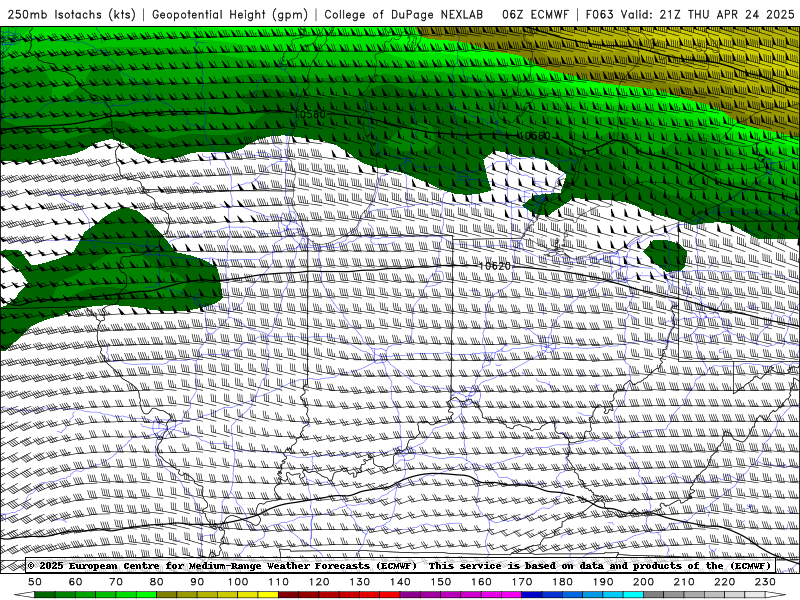Click the 60 value on the color scale
Image resolution: width=800 pixels, height=600 pixels.
click(x=76, y=582)
